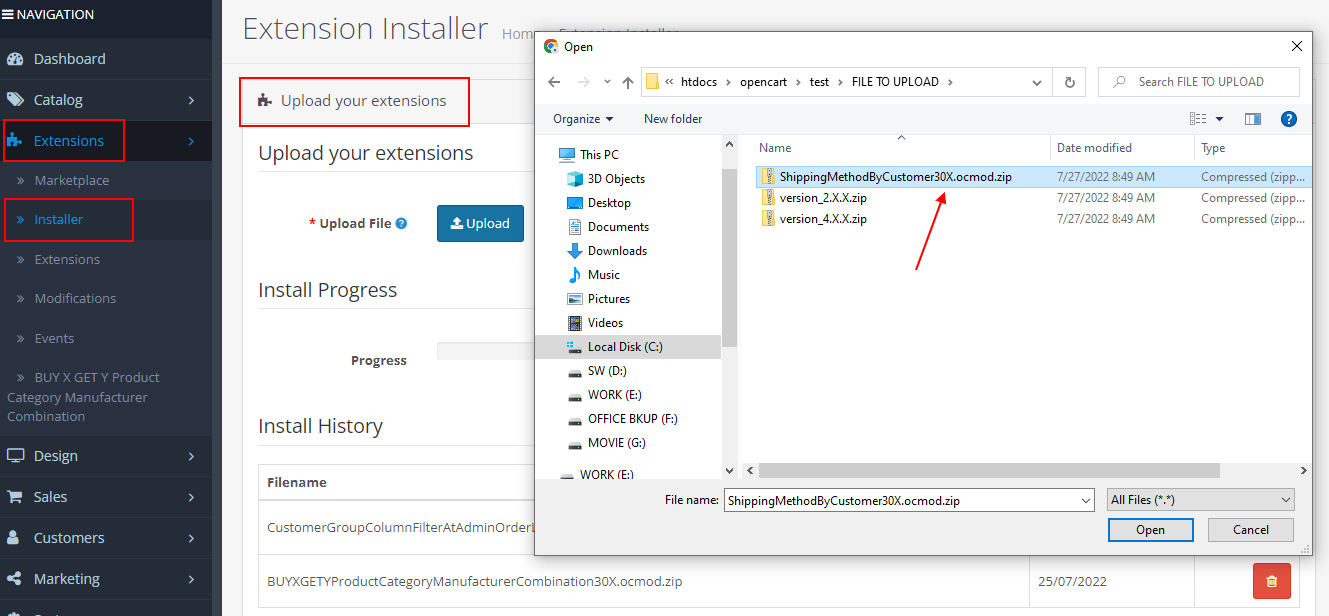Select Marketplace under Extensions menu

tap(72, 181)
